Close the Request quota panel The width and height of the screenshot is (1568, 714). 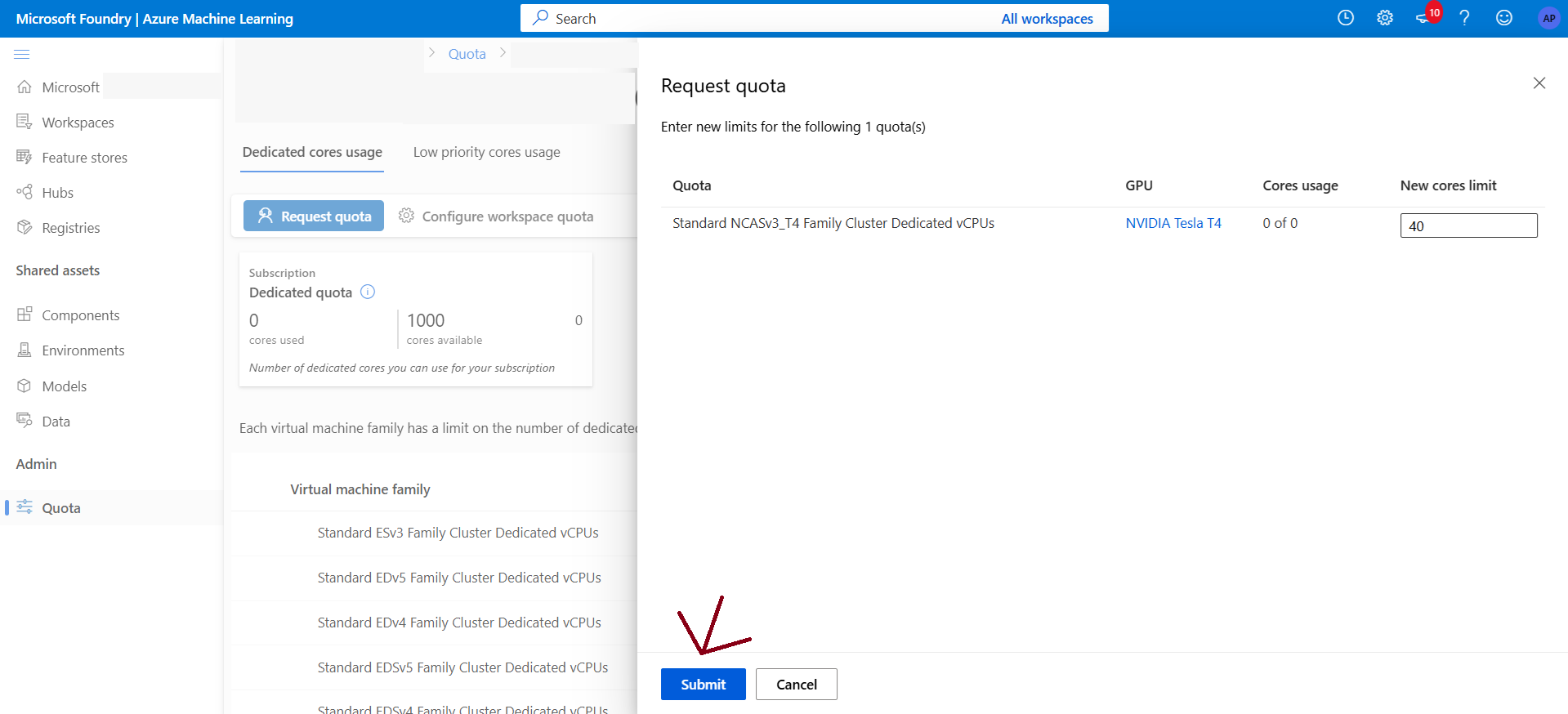tap(1539, 83)
